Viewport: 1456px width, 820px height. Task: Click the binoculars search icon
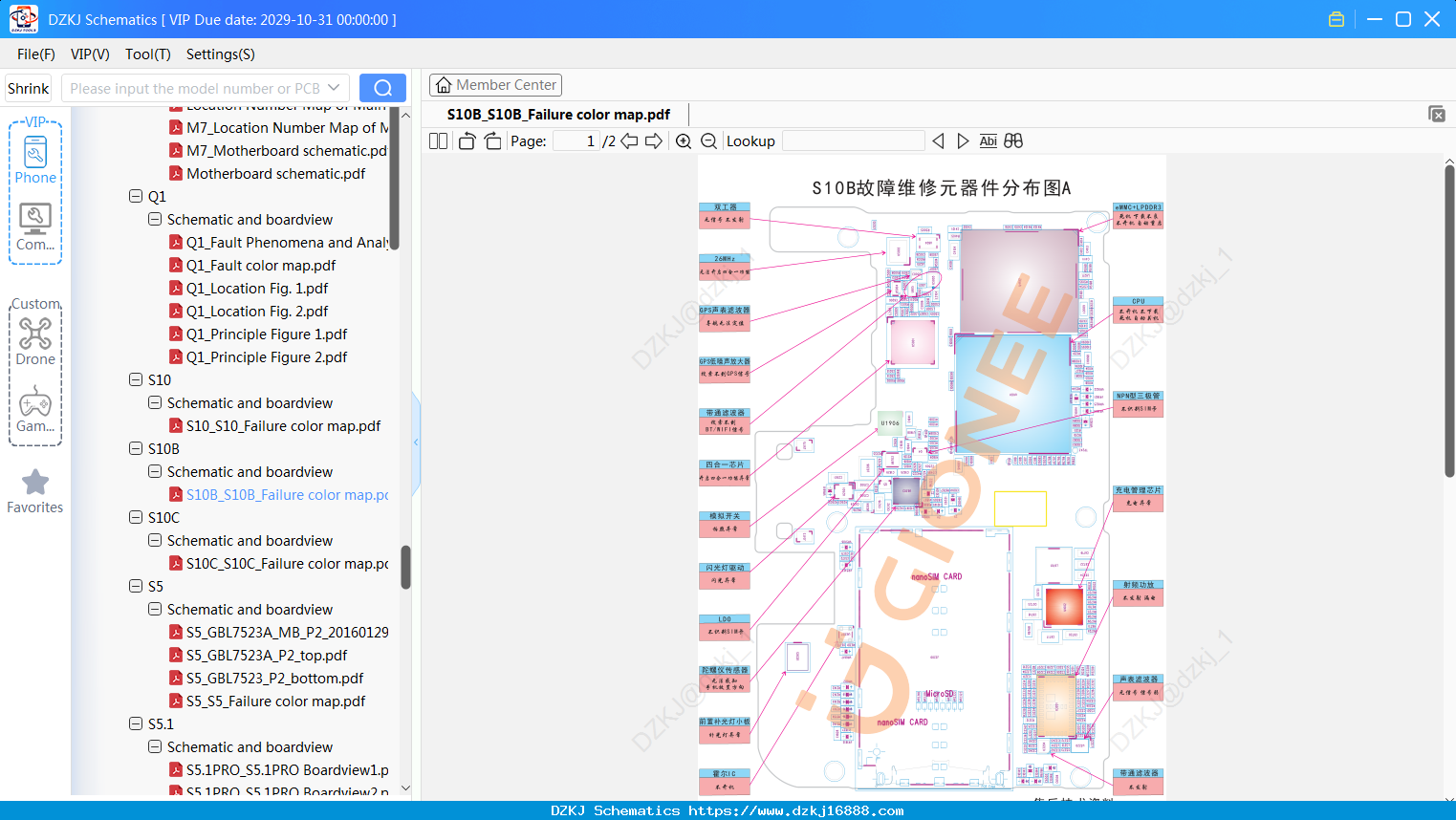(x=1013, y=141)
